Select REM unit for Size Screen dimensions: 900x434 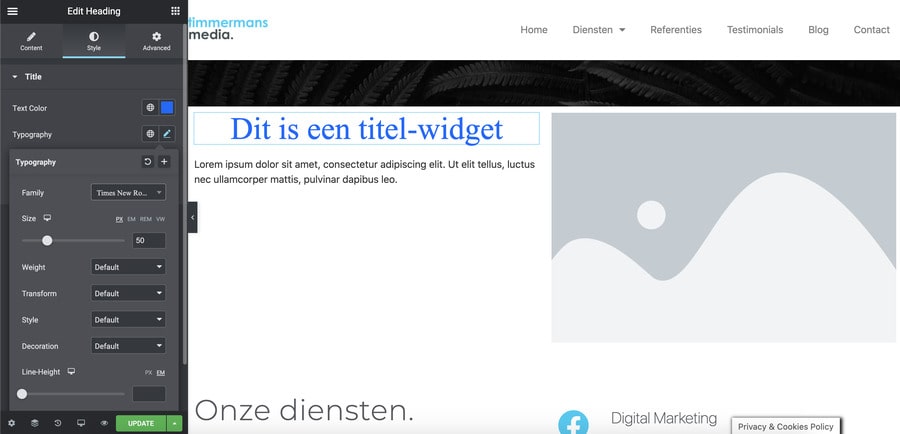(146, 219)
